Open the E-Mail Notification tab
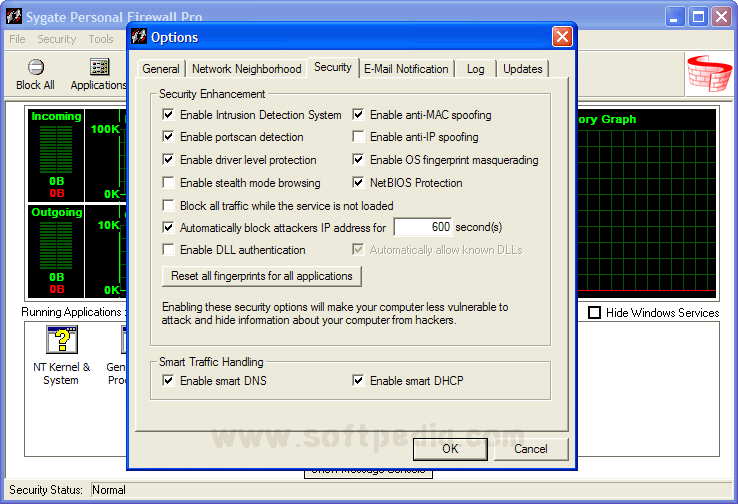 tap(406, 69)
